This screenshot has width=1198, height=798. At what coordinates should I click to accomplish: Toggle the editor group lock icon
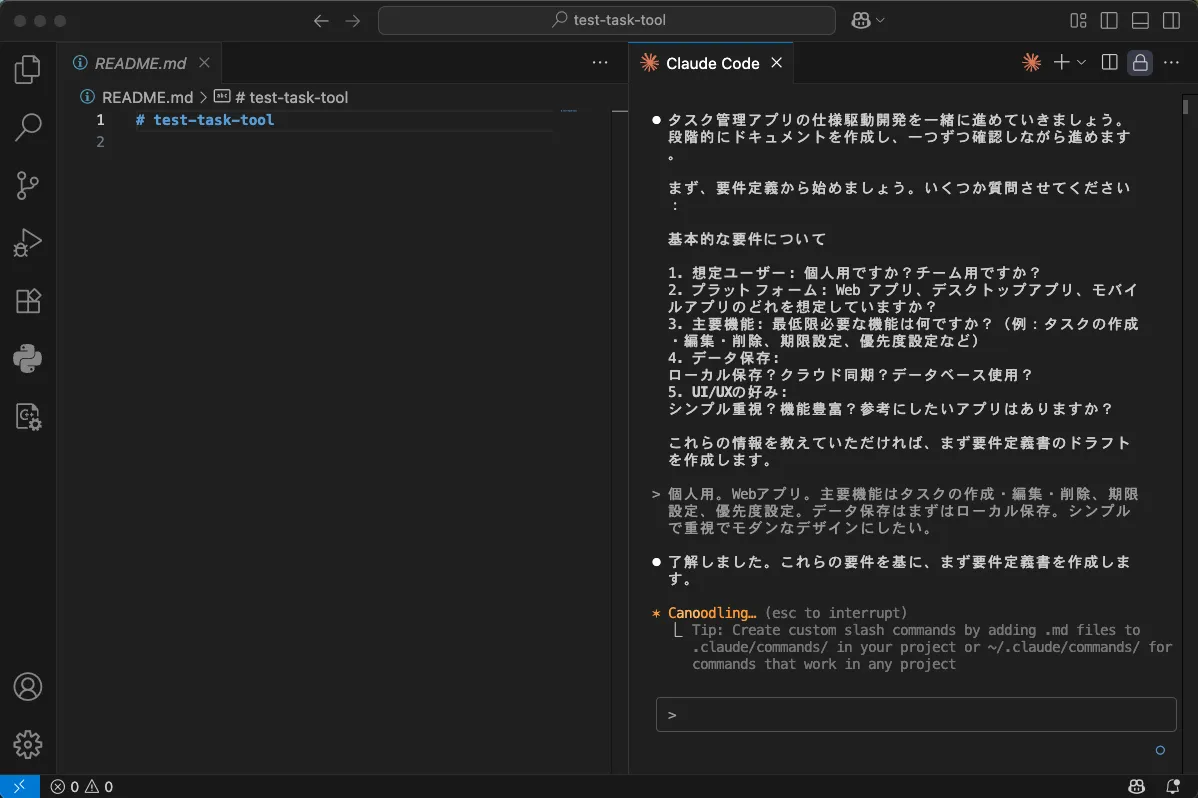tap(1139, 63)
